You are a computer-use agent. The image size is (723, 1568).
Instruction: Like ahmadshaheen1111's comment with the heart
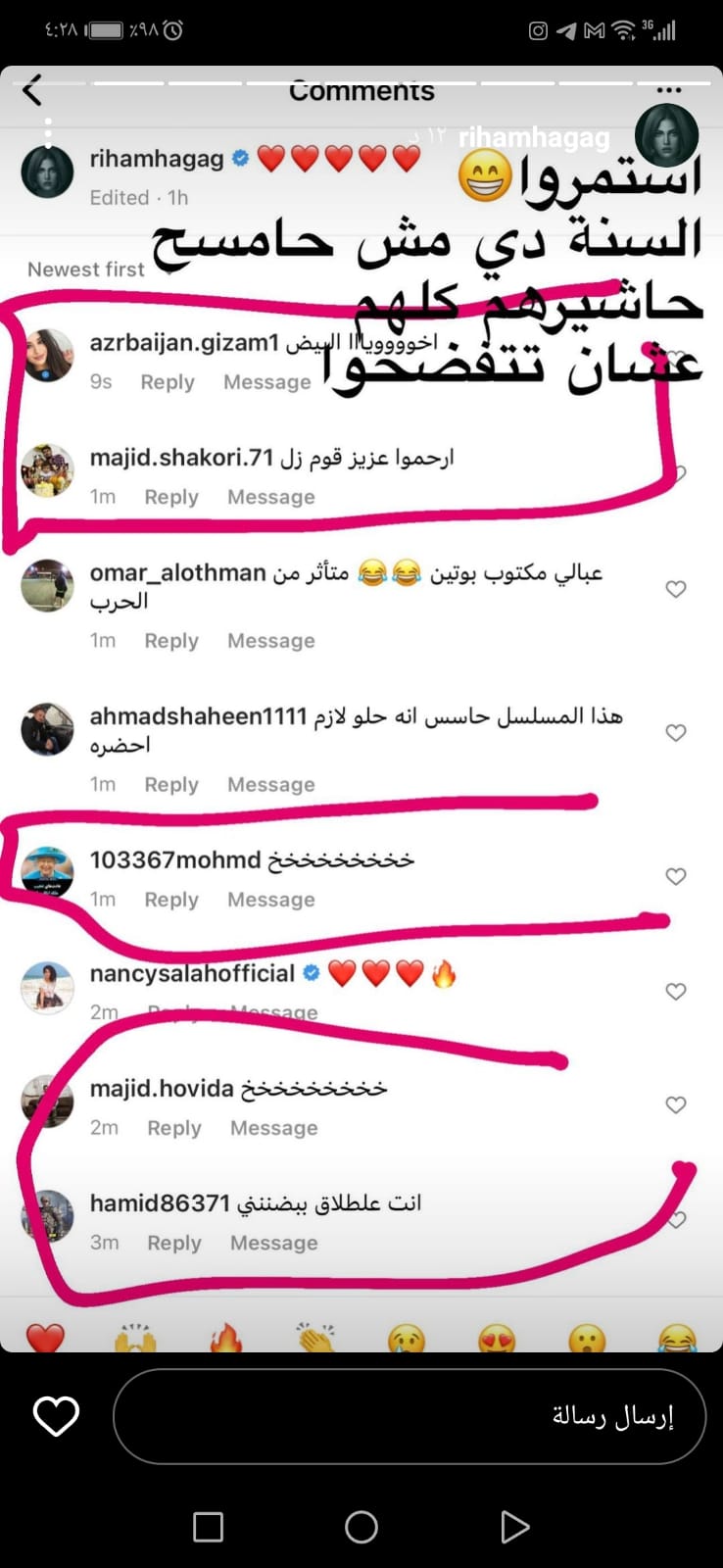676,733
